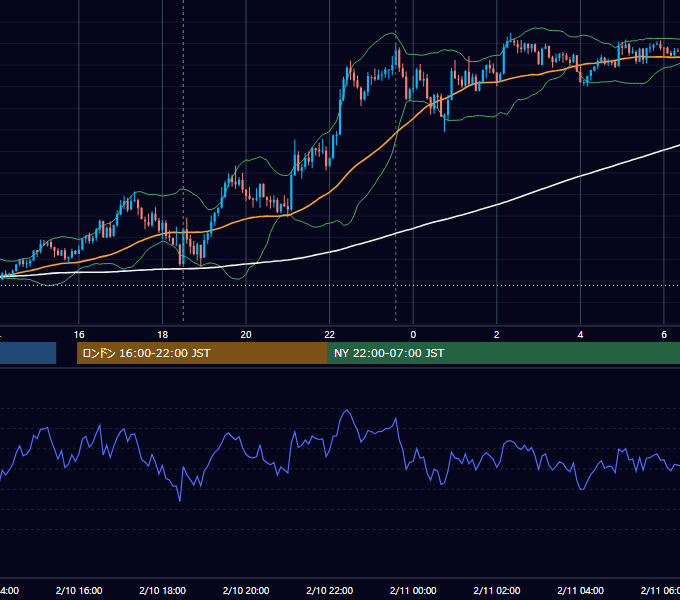Click the 2/11 02:00 date label
This screenshot has height=600, width=680.
coord(497,590)
